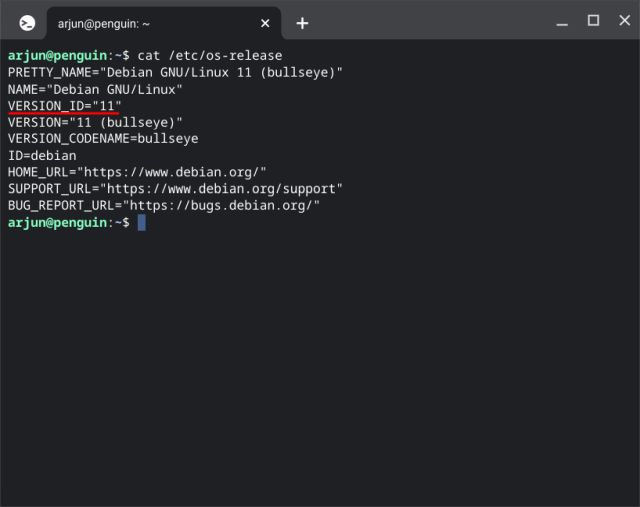Image resolution: width=640 pixels, height=507 pixels.
Task: Click the first arjun@penguin prompt text
Action: (56, 56)
